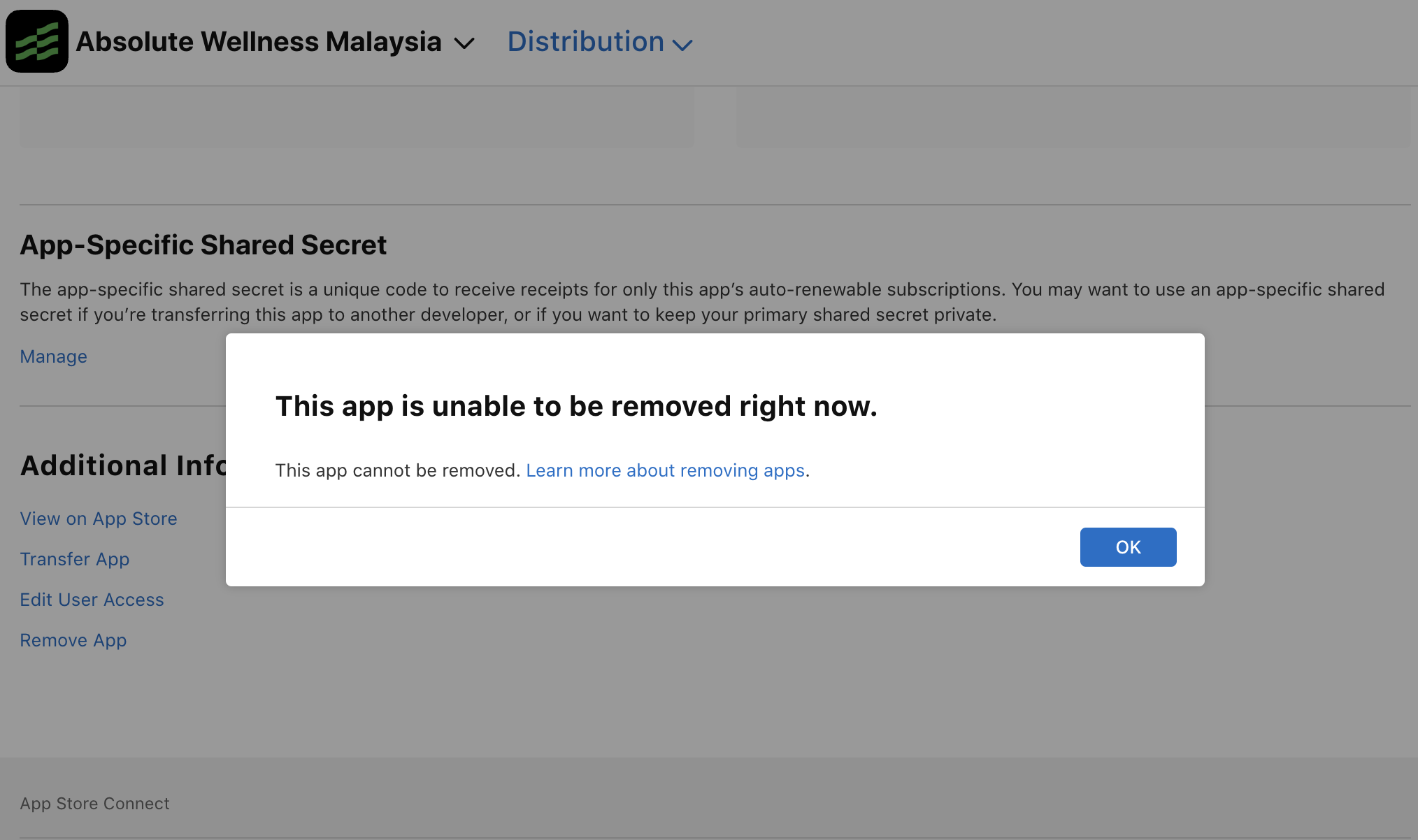Click the Manage shared secret link
The width and height of the screenshot is (1418, 840).
(53, 356)
